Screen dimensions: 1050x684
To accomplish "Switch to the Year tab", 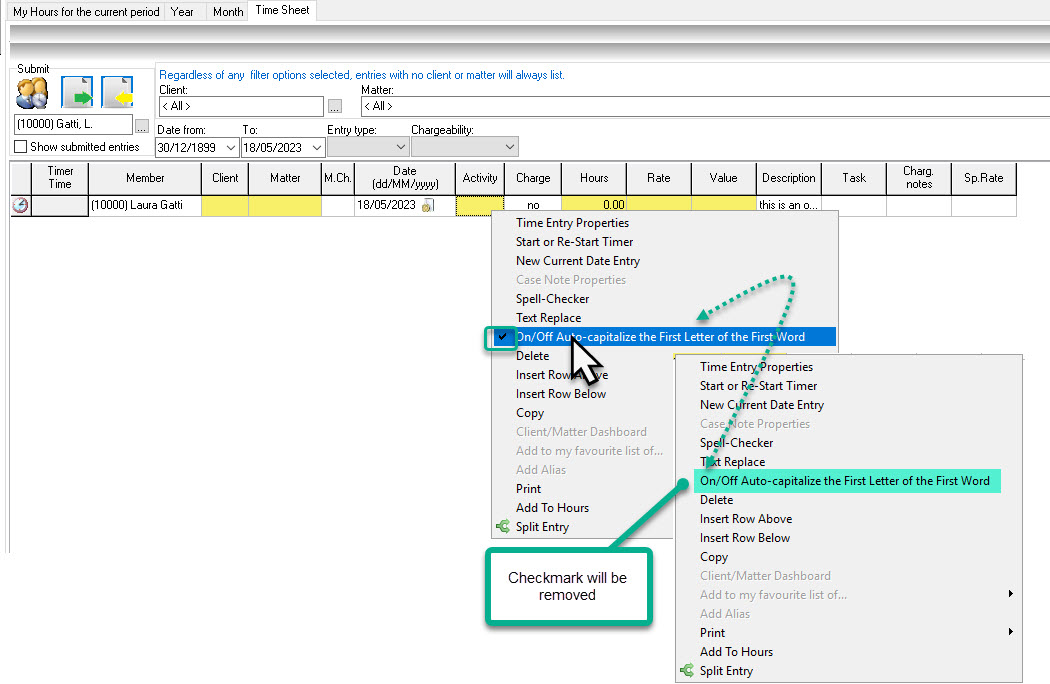I will 182,12.
